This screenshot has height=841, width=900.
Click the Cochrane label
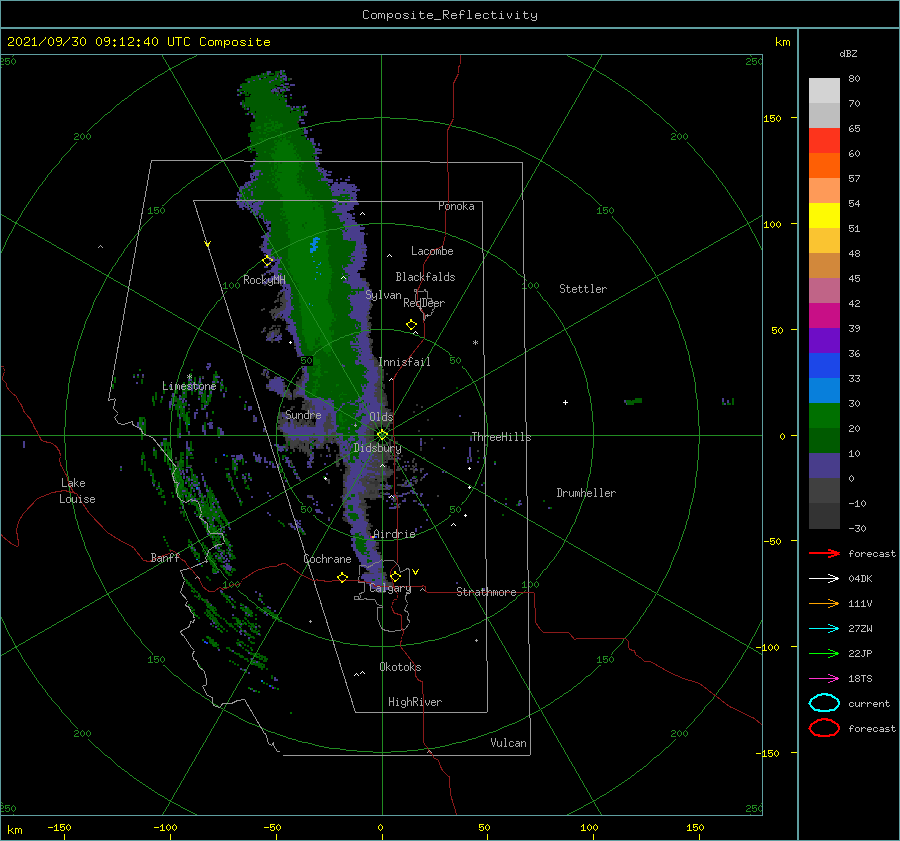point(327,559)
